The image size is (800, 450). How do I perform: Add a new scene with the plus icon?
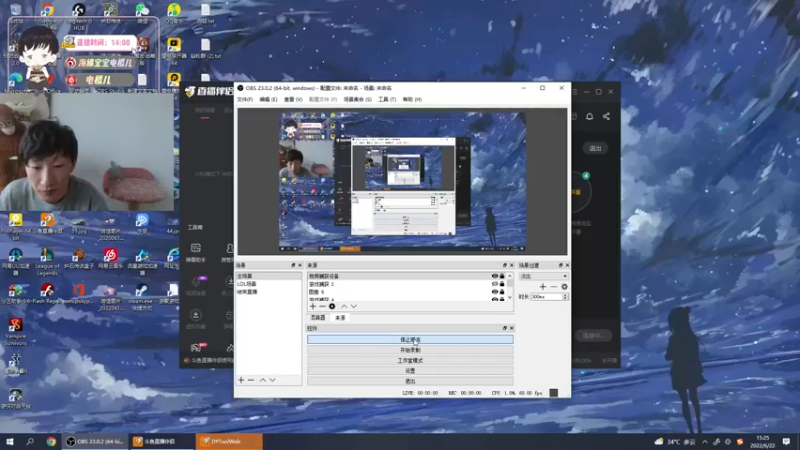(x=241, y=380)
